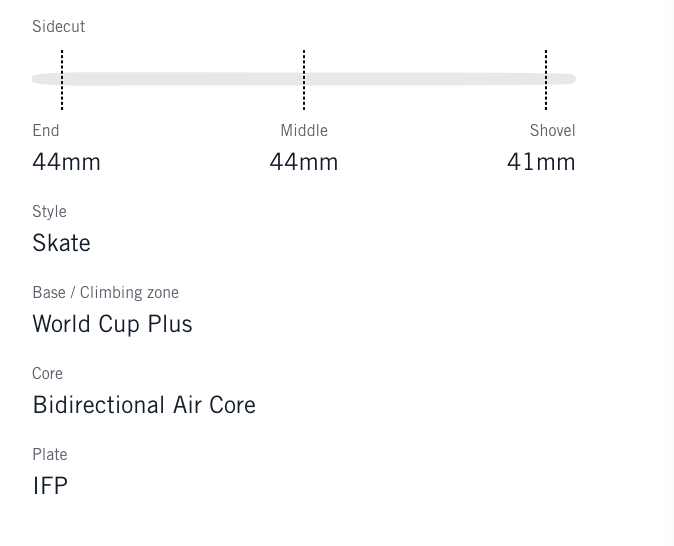Image resolution: width=674 pixels, height=546 pixels.
Task: Click the Style label
Action: [49, 212]
